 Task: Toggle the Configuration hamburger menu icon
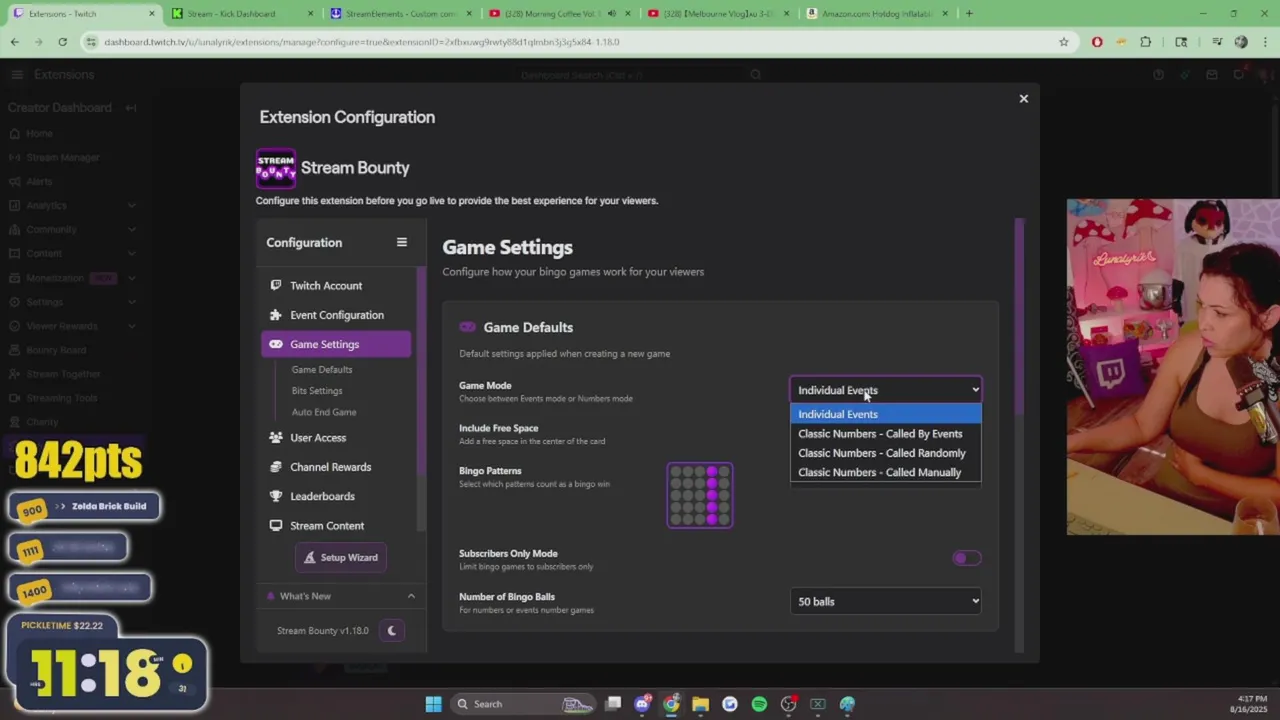pos(401,242)
